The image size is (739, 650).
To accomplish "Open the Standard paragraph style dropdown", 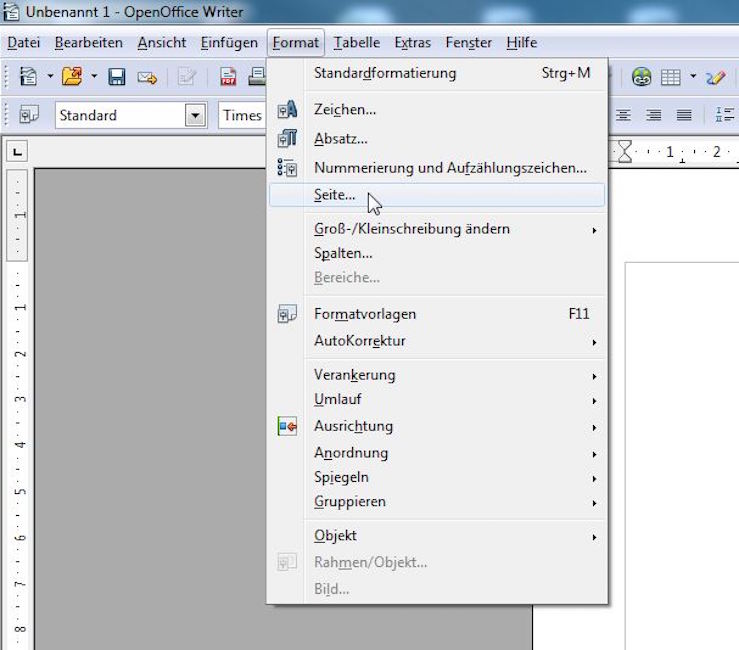I will (x=195, y=115).
